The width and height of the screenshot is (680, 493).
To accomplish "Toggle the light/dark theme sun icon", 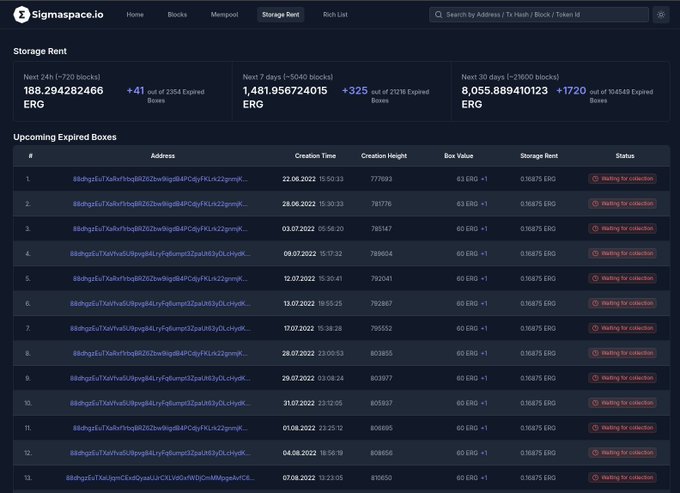I will tap(661, 15).
